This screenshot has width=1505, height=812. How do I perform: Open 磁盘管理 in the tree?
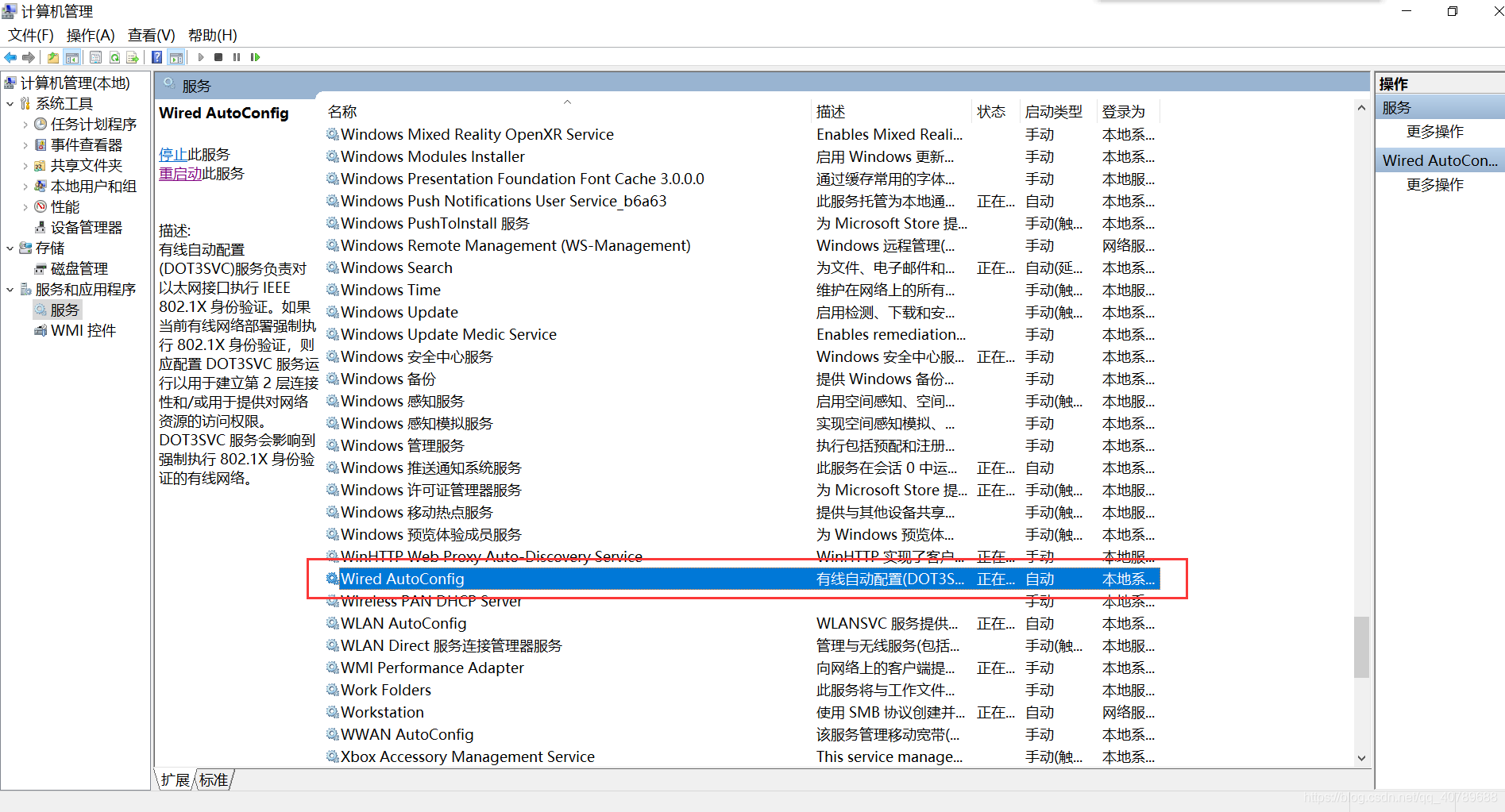pyautogui.click(x=79, y=268)
